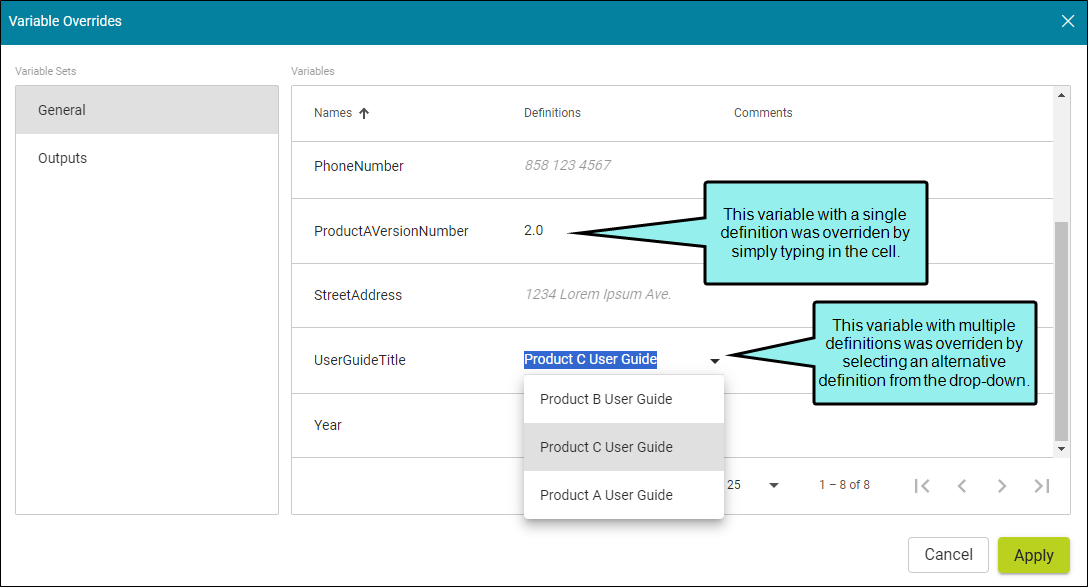
Task: Click the Cancel button
Action: (x=948, y=554)
